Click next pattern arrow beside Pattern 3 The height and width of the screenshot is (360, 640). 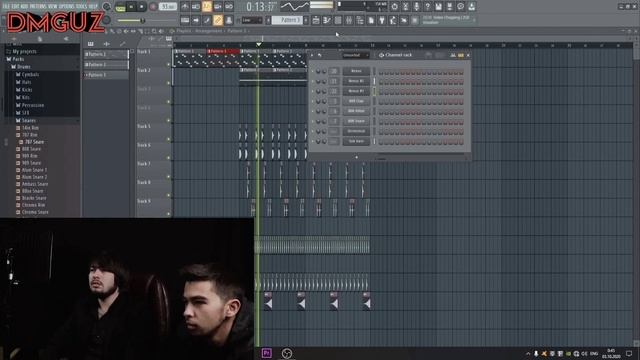tap(306, 20)
